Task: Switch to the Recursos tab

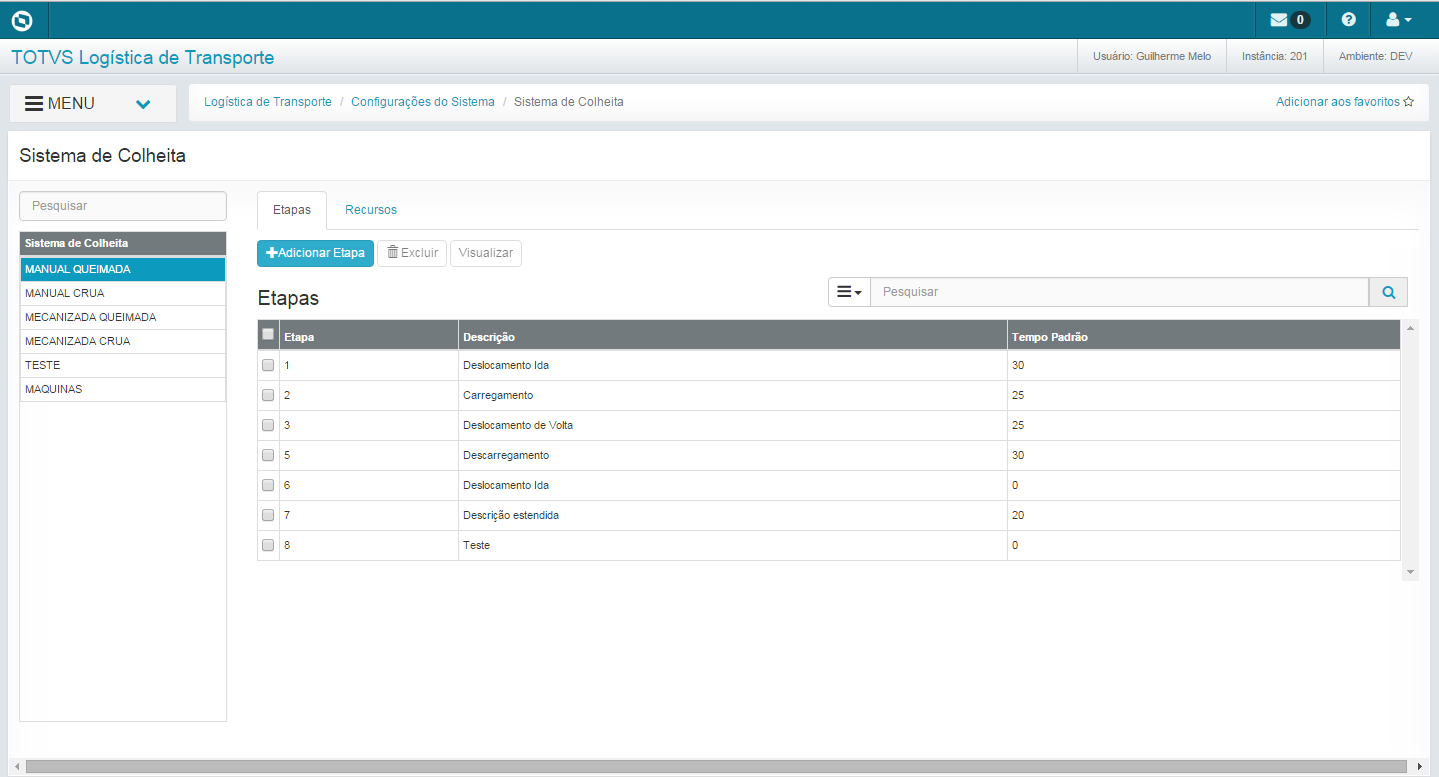Action: pos(371,210)
